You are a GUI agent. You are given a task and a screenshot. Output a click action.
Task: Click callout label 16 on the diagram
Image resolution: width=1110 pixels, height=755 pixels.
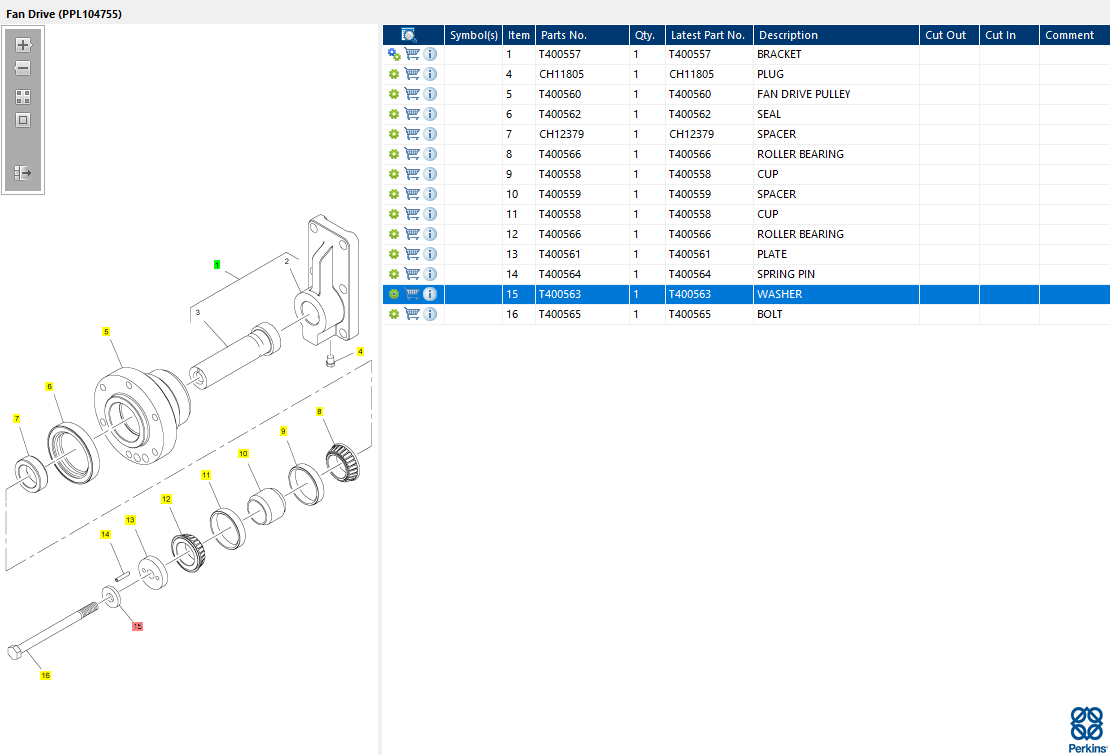[x=45, y=675]
